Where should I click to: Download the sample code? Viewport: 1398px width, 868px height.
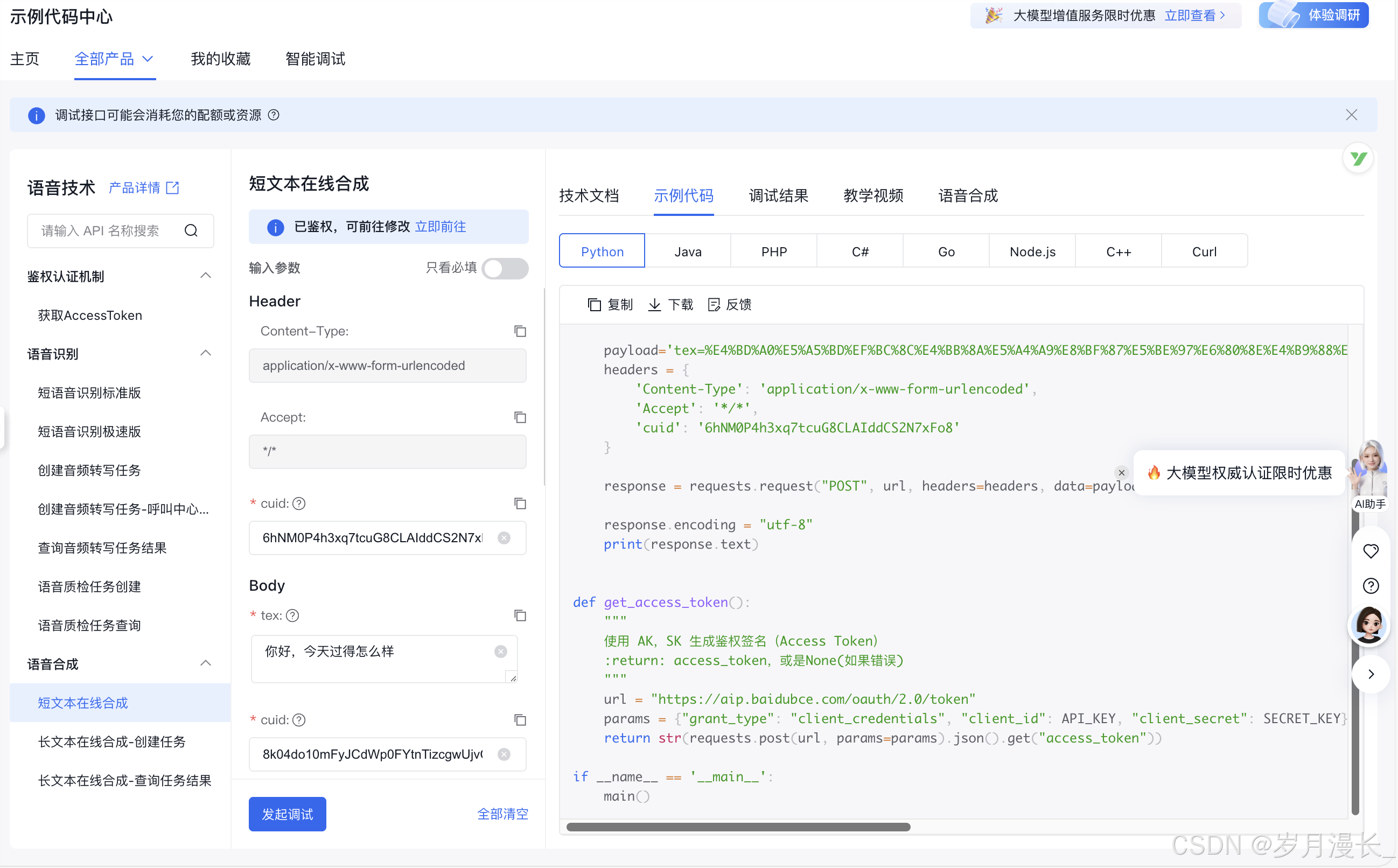[670, 304]
